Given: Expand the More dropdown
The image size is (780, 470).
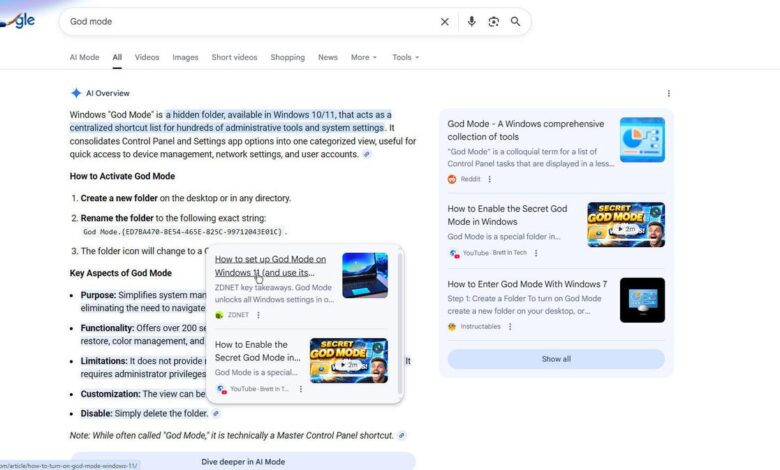Looking at the screenshot, I should tap(364, 57).
